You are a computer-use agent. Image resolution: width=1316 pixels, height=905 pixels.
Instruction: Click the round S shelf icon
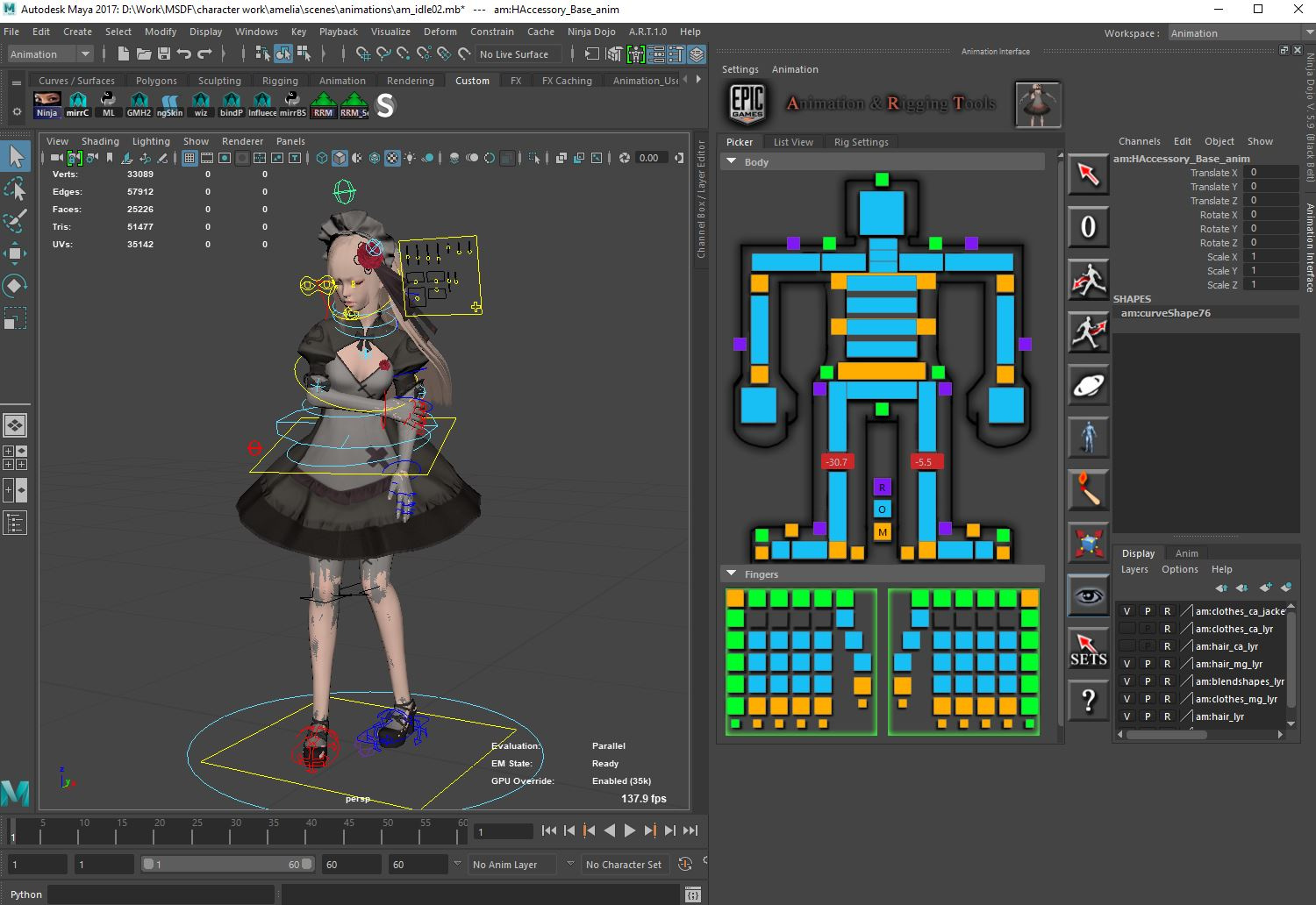(385, 106)
